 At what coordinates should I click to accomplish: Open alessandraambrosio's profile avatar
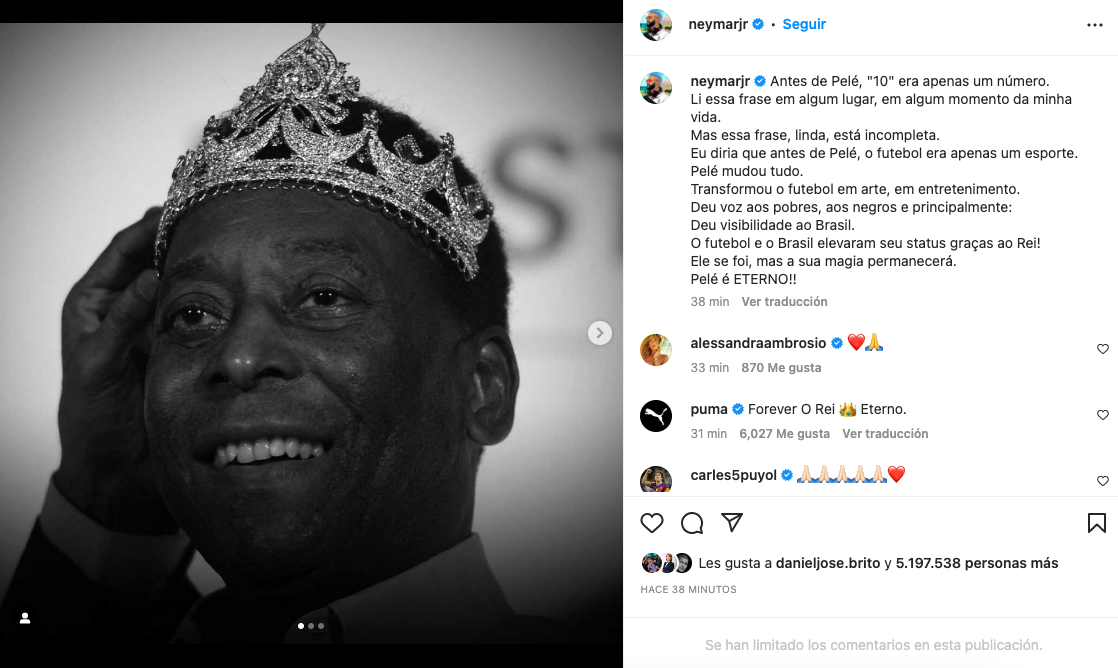point(656,349)
